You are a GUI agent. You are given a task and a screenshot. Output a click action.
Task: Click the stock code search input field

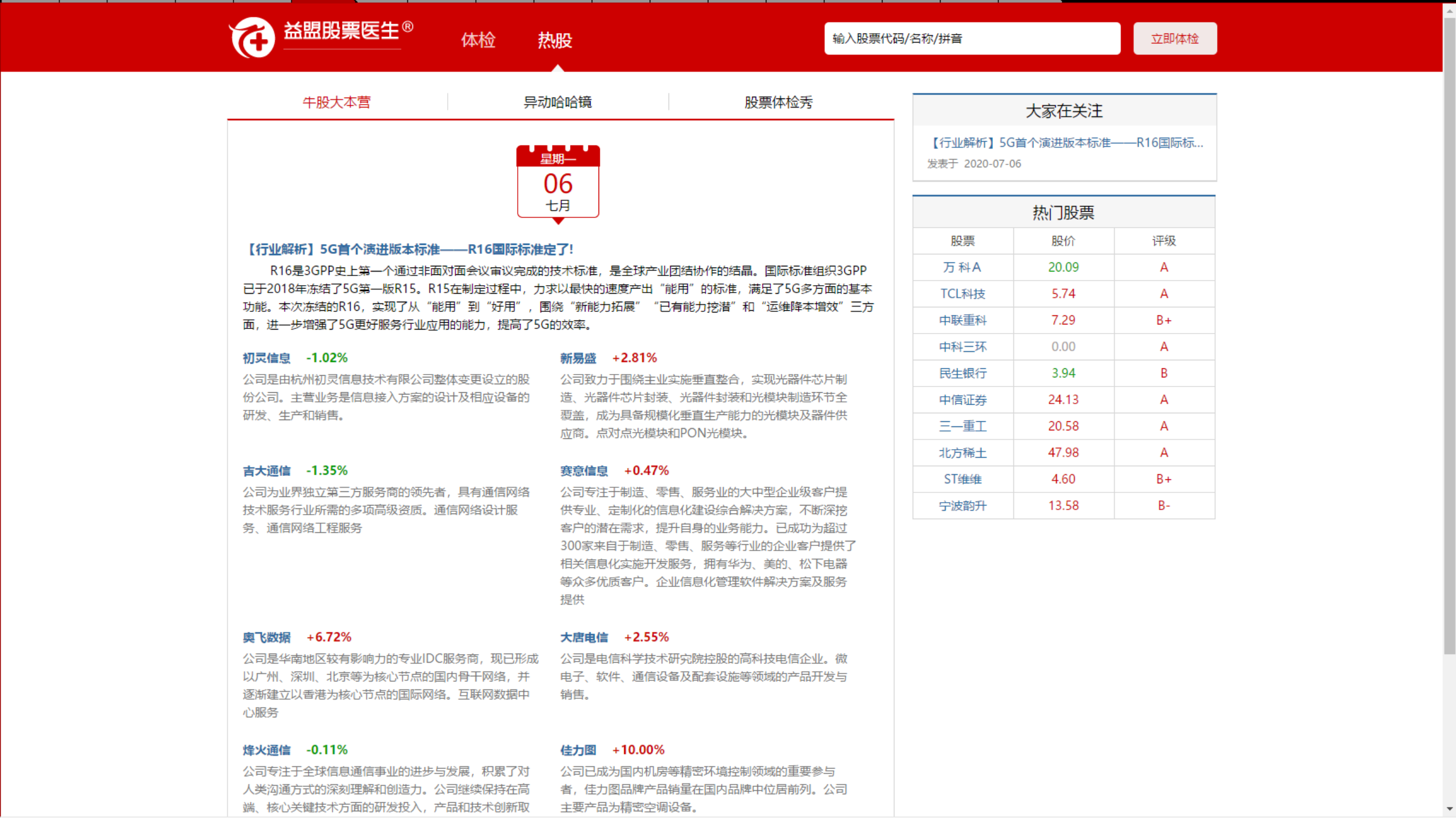coord(972,39)
